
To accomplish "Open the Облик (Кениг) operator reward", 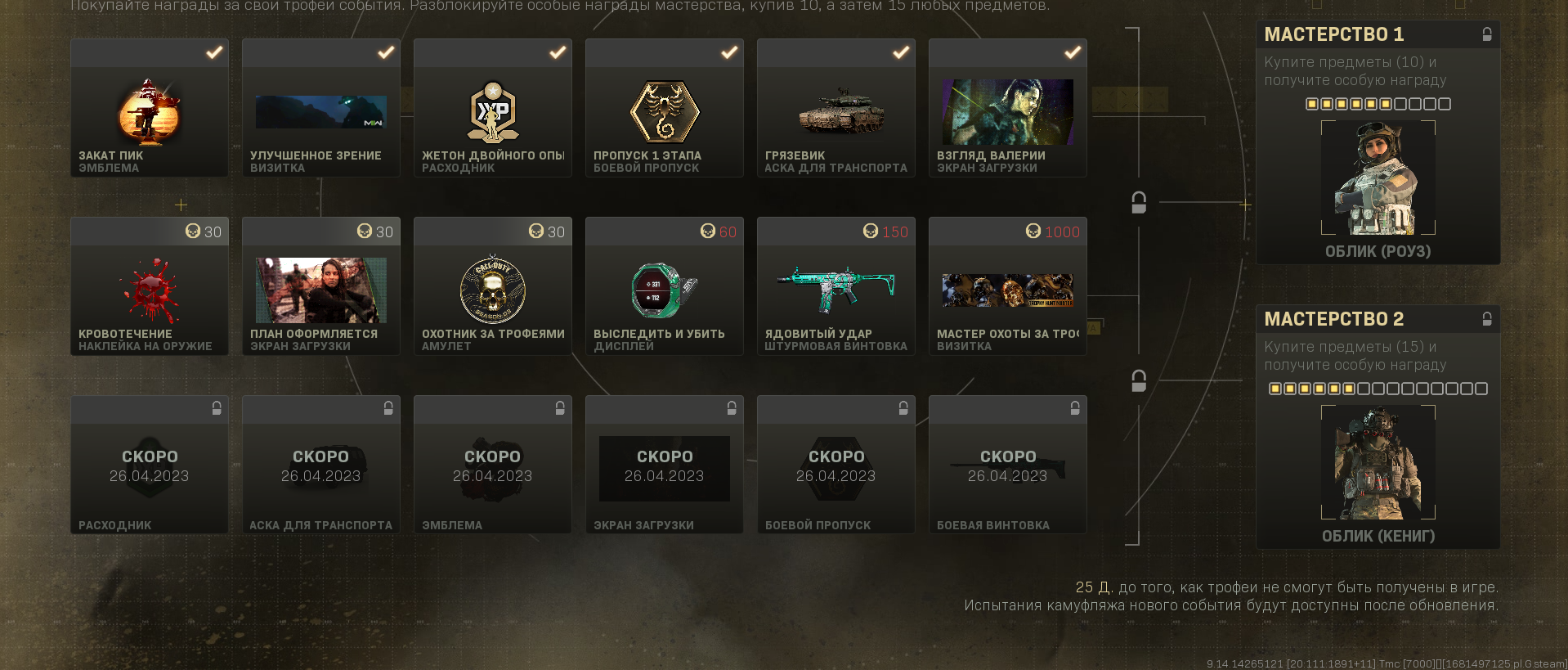I will (1378, 462).
